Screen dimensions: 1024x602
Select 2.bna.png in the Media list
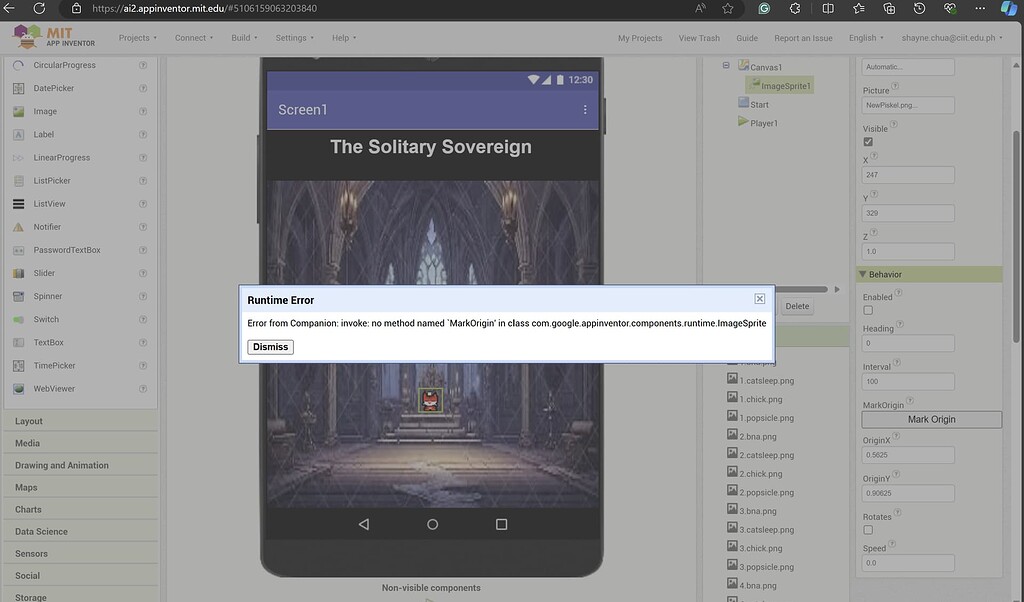point(761,435)
